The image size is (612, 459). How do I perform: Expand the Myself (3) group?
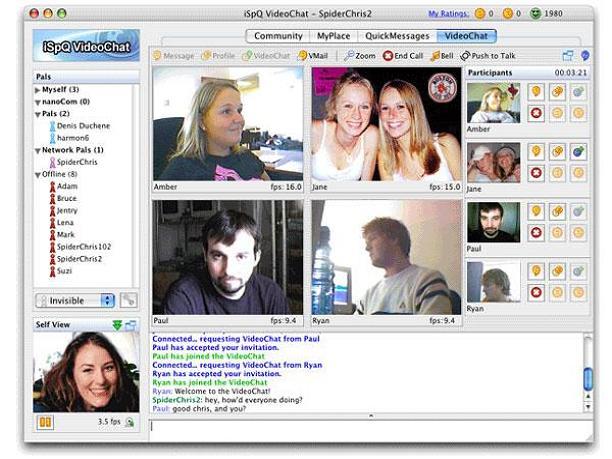pyautogui.click(x=37, y=90)
